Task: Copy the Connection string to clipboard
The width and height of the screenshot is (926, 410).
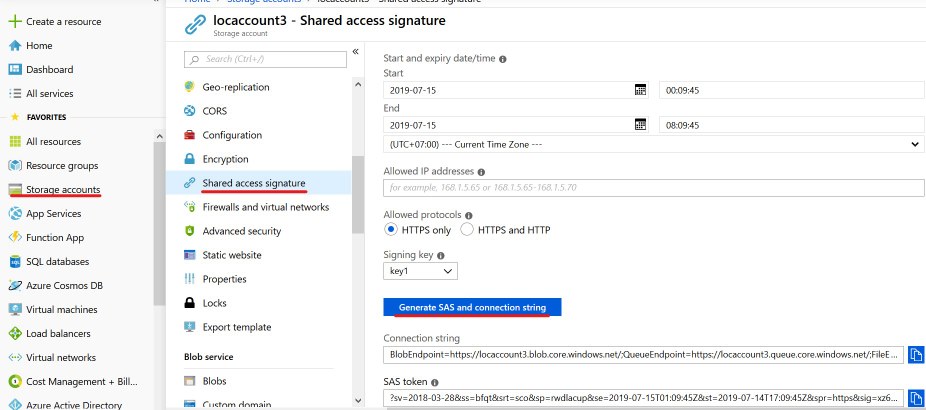Action: [915, 354]
